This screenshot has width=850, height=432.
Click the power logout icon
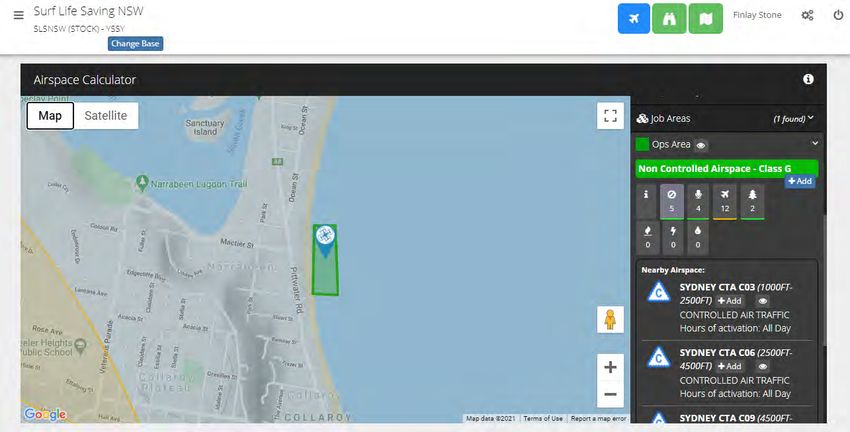click(838, 15)
